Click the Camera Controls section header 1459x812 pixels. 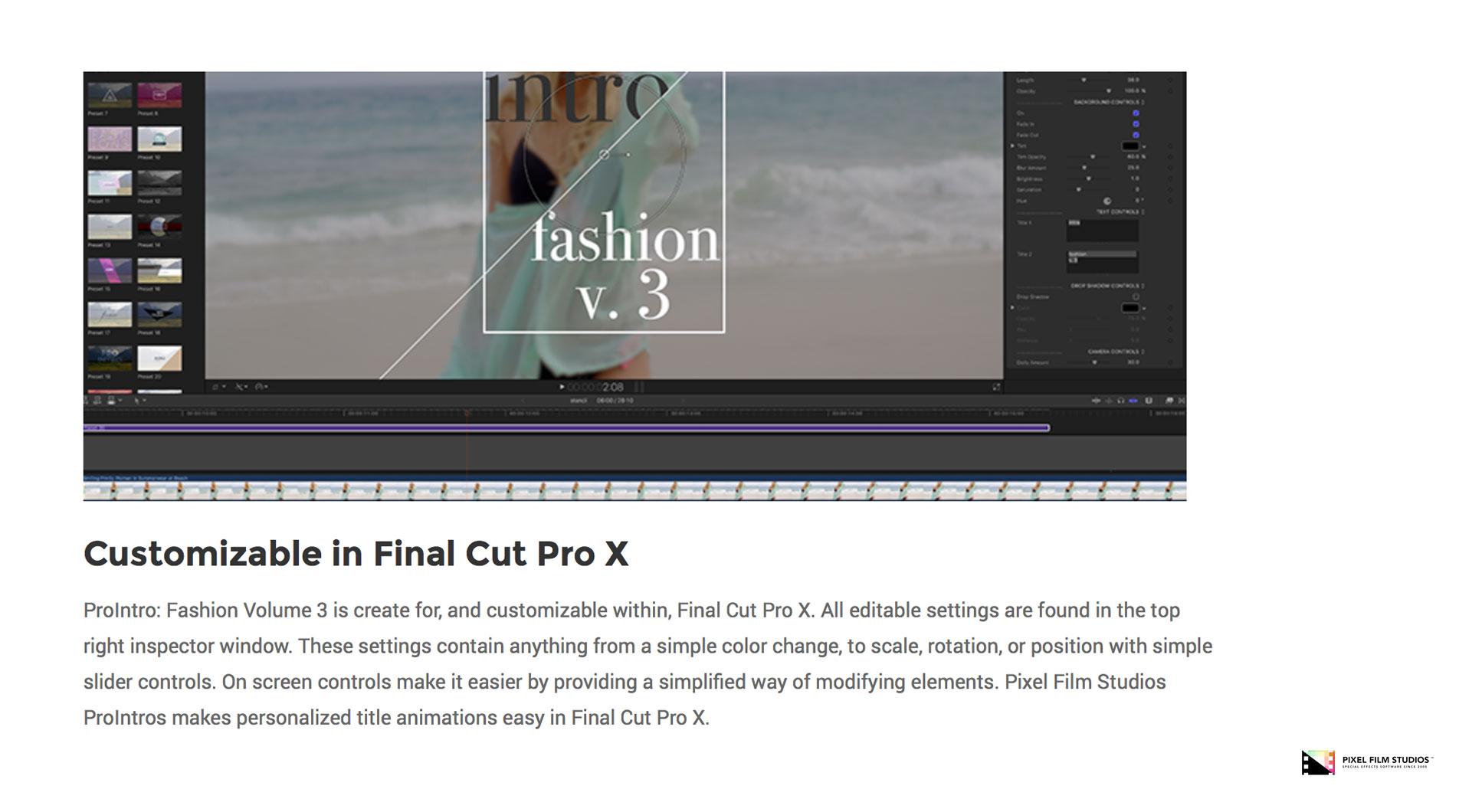pyautogui.click(x=1115, y=352)
